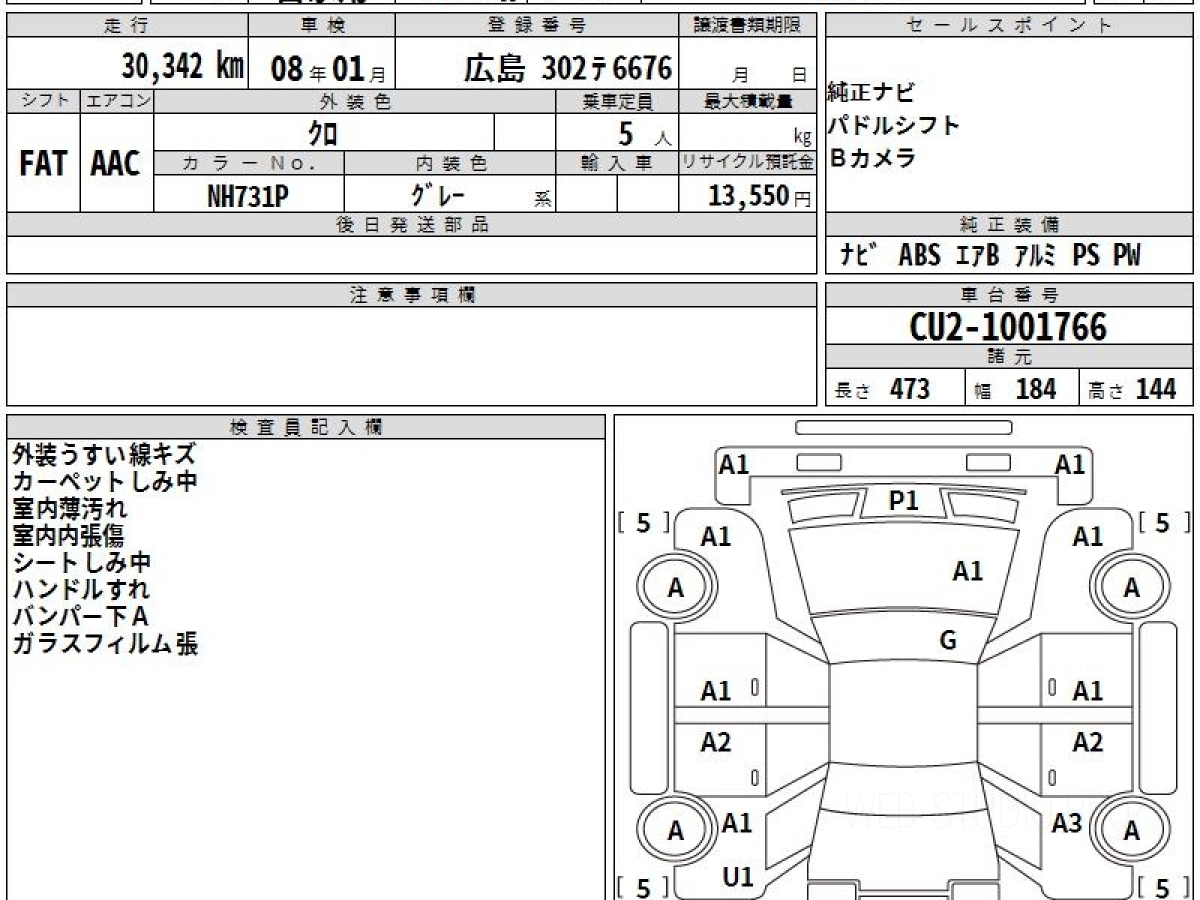This screenshot has width=1200, height=900.
Task: Click the カラーNo. label
Action: [249, 163]
